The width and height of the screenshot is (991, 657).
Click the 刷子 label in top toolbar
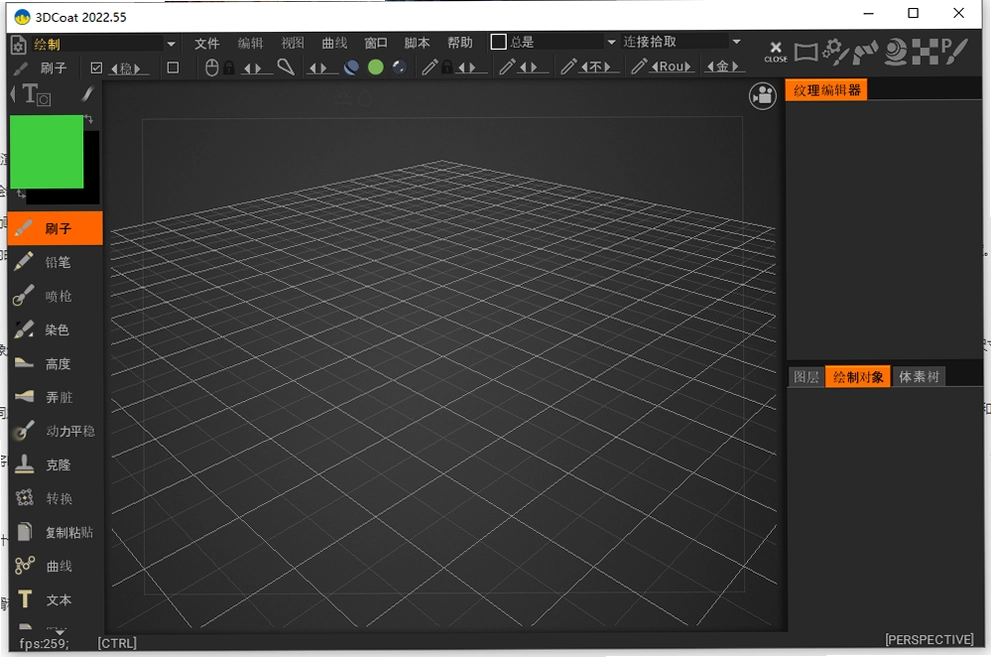click(53, 68)
